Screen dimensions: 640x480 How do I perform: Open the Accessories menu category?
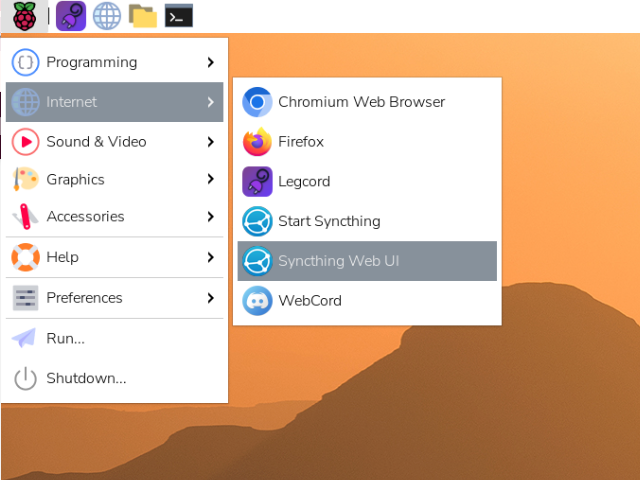click(x=85, y=217)
